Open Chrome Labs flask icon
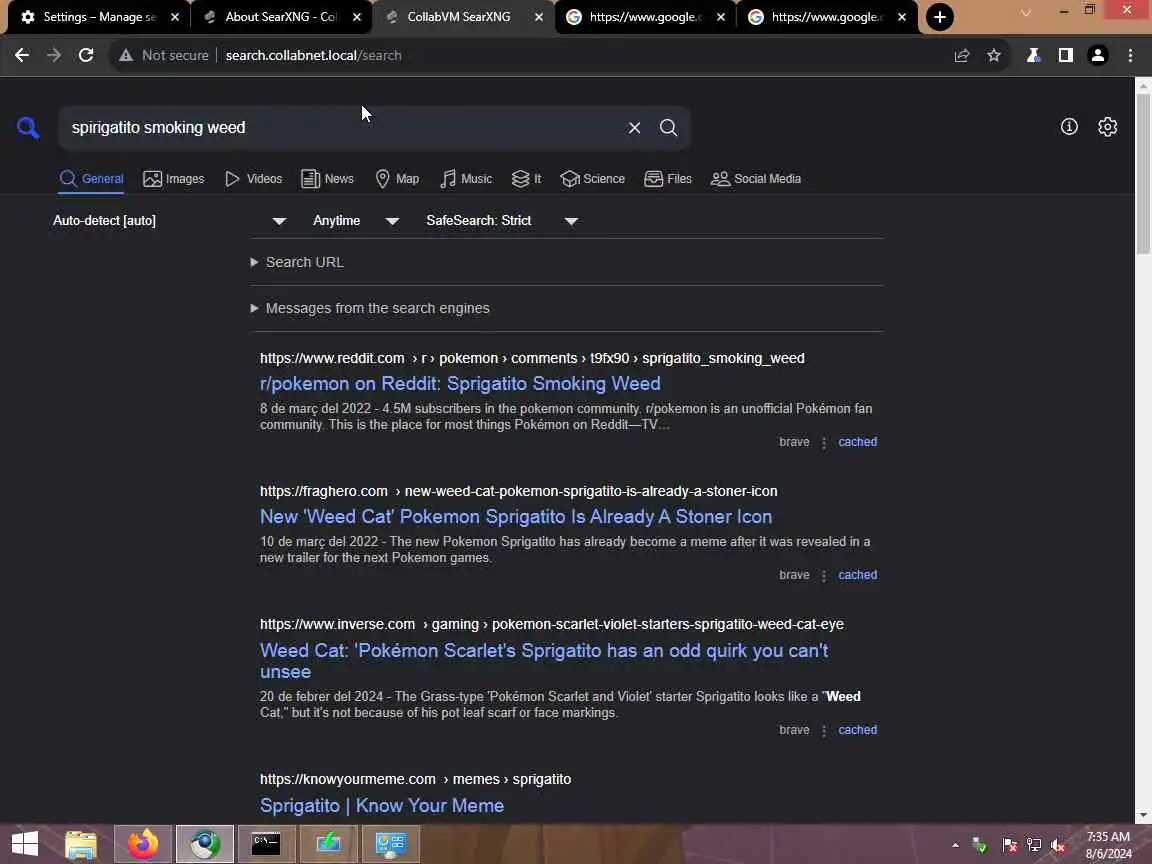The height and width of the screenshot is (864, 1152). tap(1033, 55)
